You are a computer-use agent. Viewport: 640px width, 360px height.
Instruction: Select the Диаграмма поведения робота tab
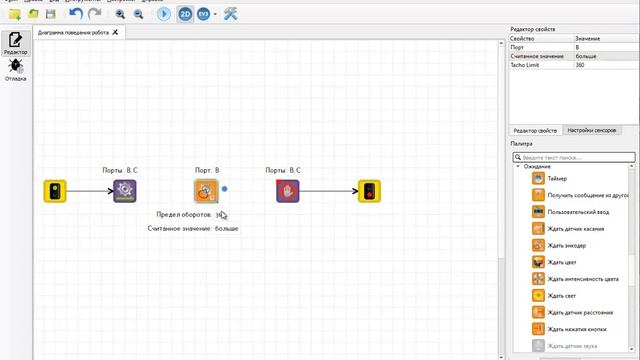pos(73,32)
